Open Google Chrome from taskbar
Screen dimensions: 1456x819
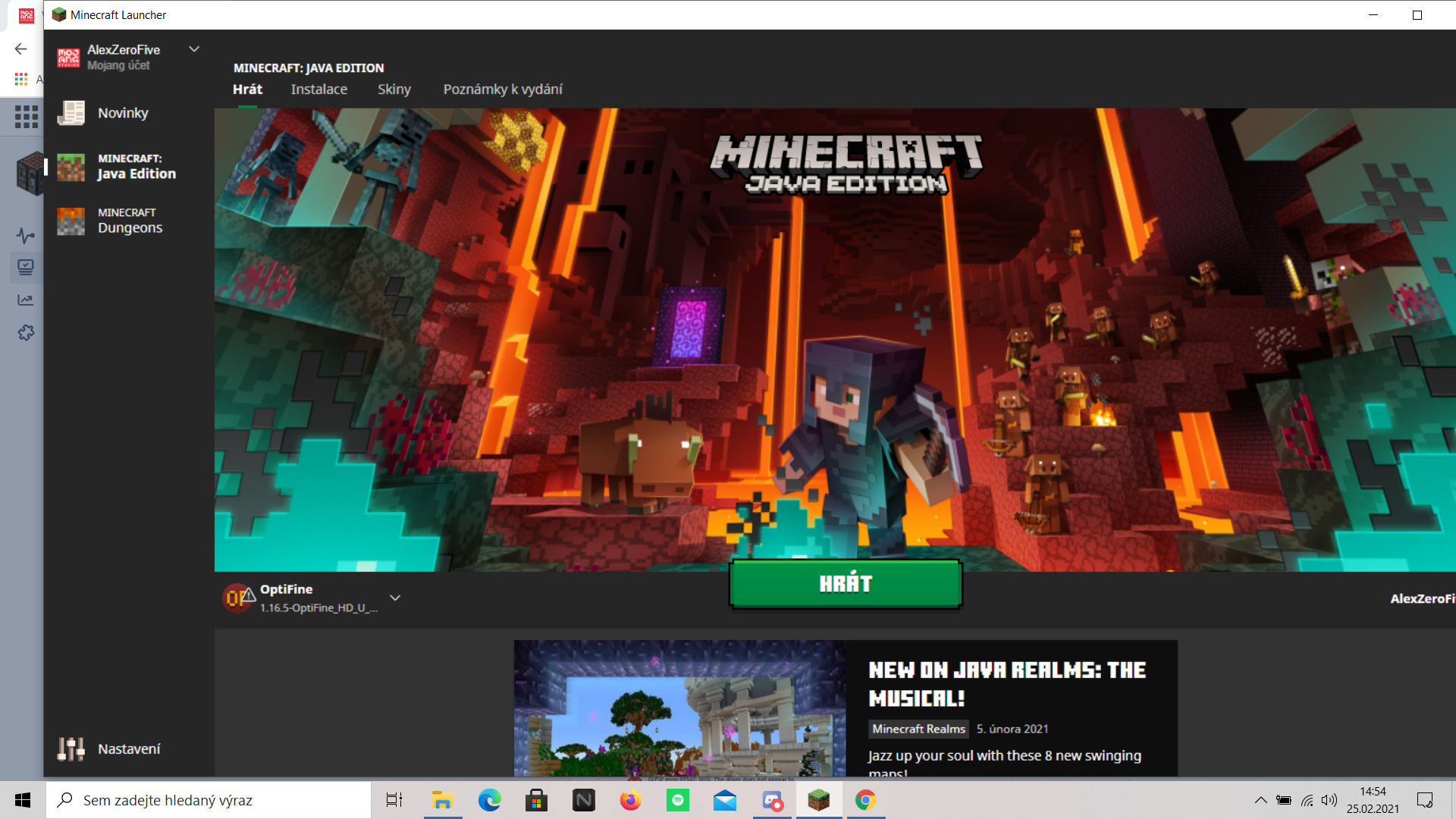click(865, 801)
